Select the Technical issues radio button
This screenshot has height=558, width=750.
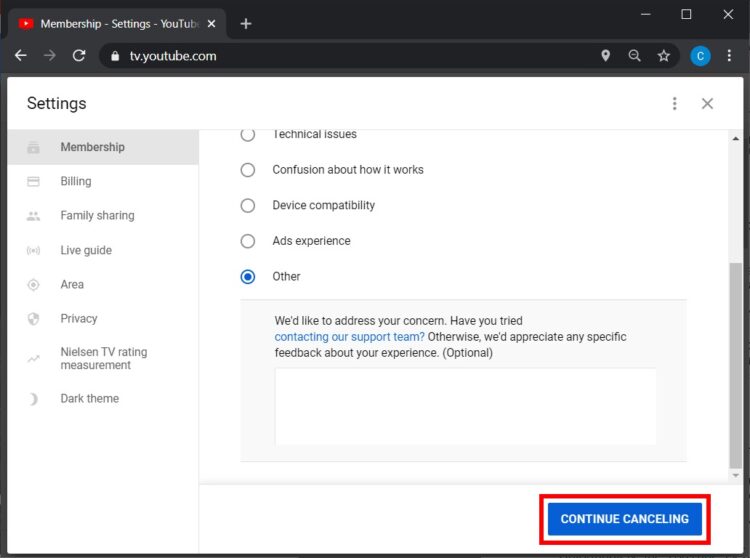(247, 134)
